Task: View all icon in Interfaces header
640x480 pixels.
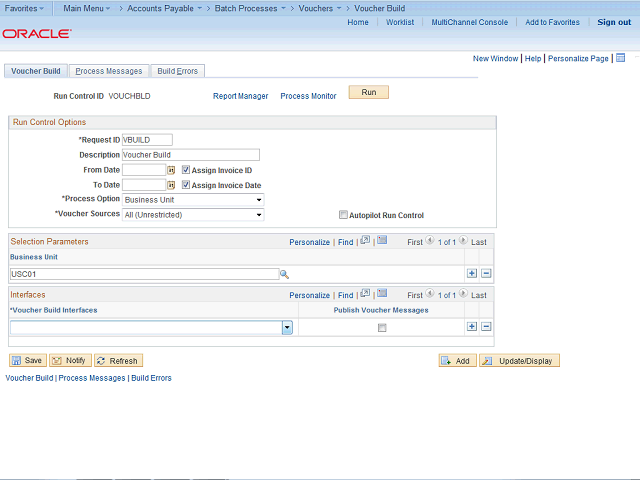Action: tap(365, 293)
